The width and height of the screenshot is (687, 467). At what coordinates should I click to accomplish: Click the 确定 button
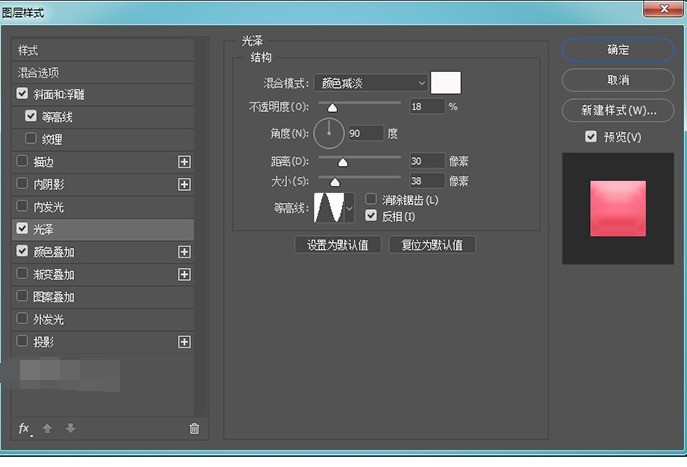(618, 50)
